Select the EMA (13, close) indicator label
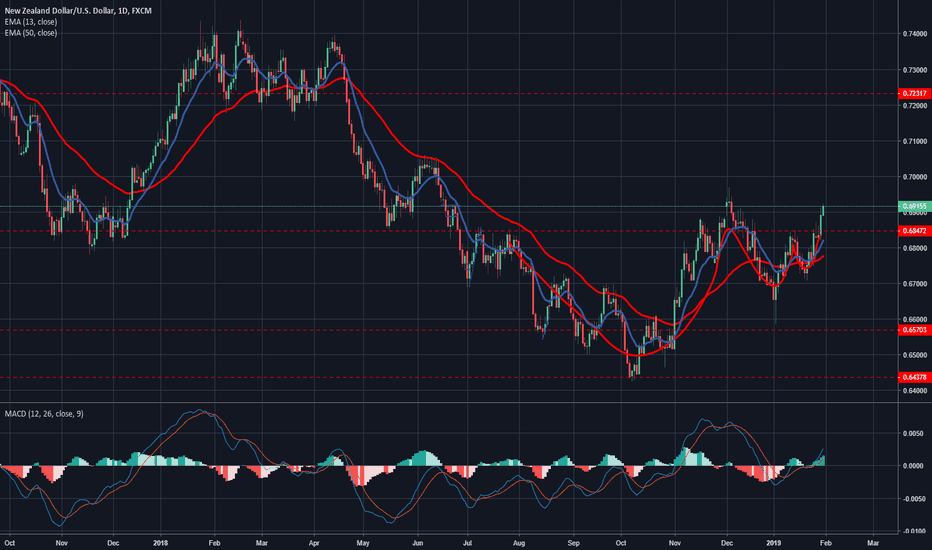Image resolution: width=932 pixels, height=550 pixels. 31,22
